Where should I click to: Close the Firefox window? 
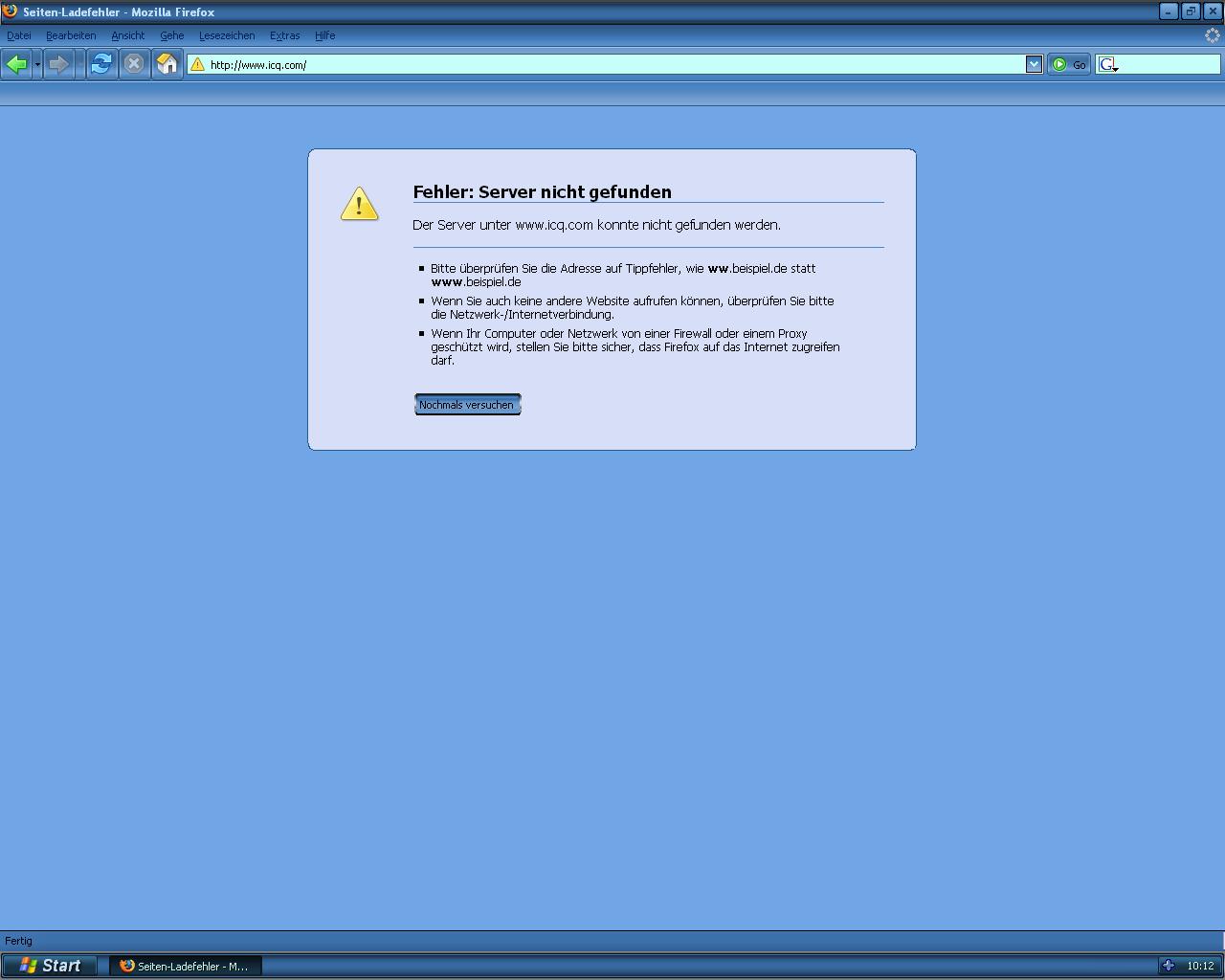1212,11
